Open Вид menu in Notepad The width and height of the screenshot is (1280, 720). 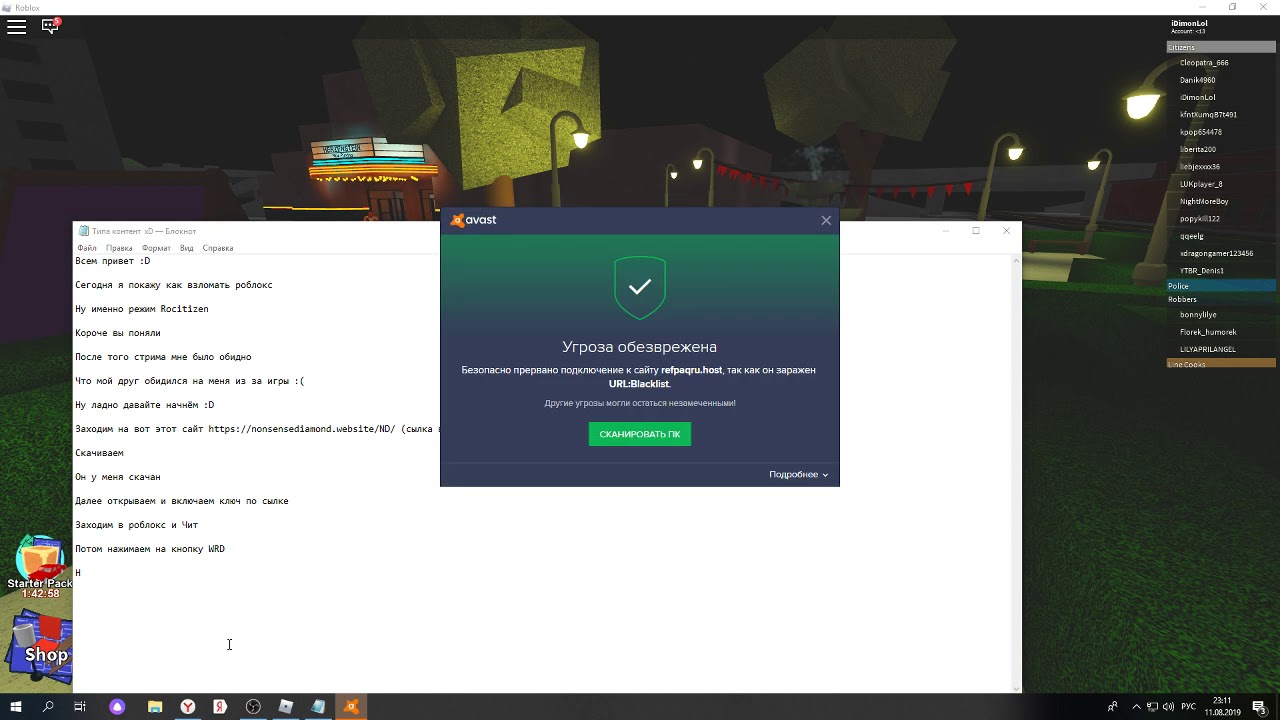(187, 248)
